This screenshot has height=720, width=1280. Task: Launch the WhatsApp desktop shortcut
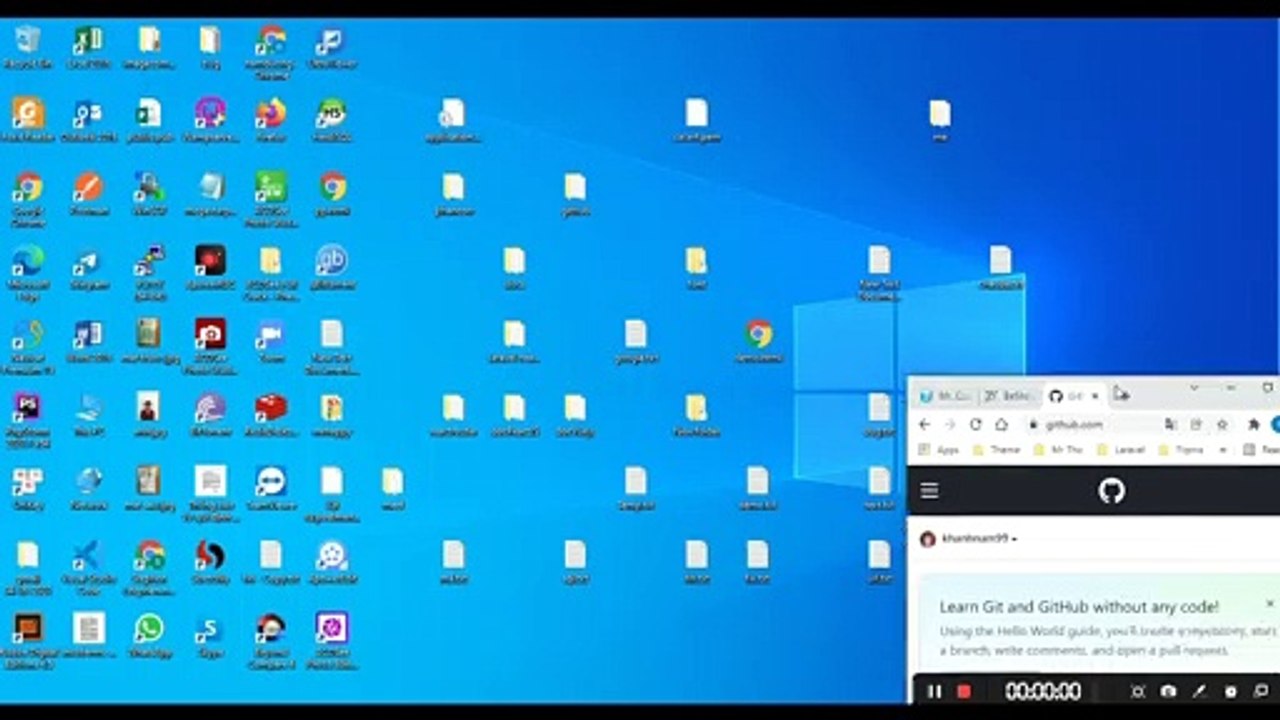point(149,635)
